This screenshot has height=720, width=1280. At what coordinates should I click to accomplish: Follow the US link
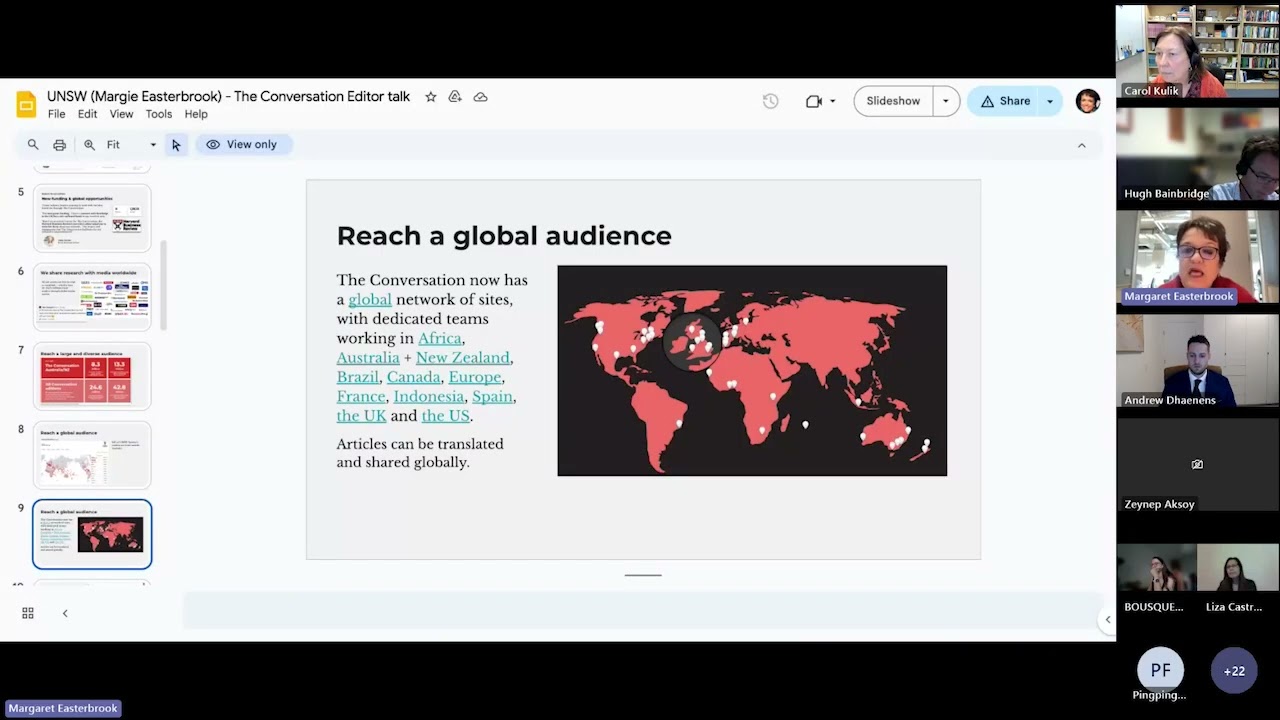point(445,416)
